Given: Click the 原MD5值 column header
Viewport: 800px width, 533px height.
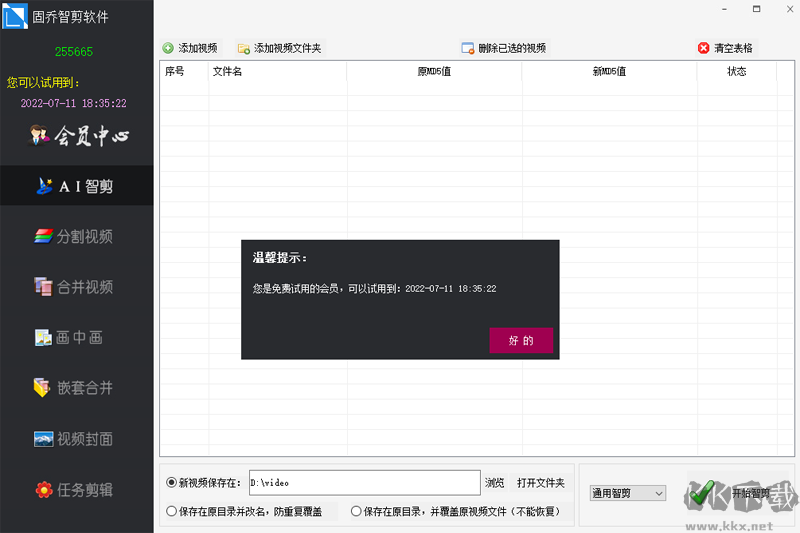Looking at the screenshot, I should coord(434,71).
